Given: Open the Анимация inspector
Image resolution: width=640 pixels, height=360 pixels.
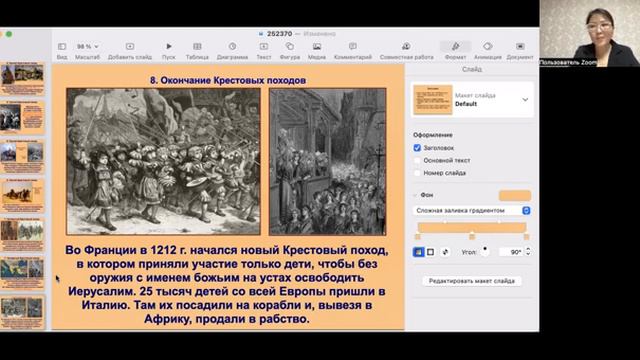Looking at the screenshot, I should point(488,51).
